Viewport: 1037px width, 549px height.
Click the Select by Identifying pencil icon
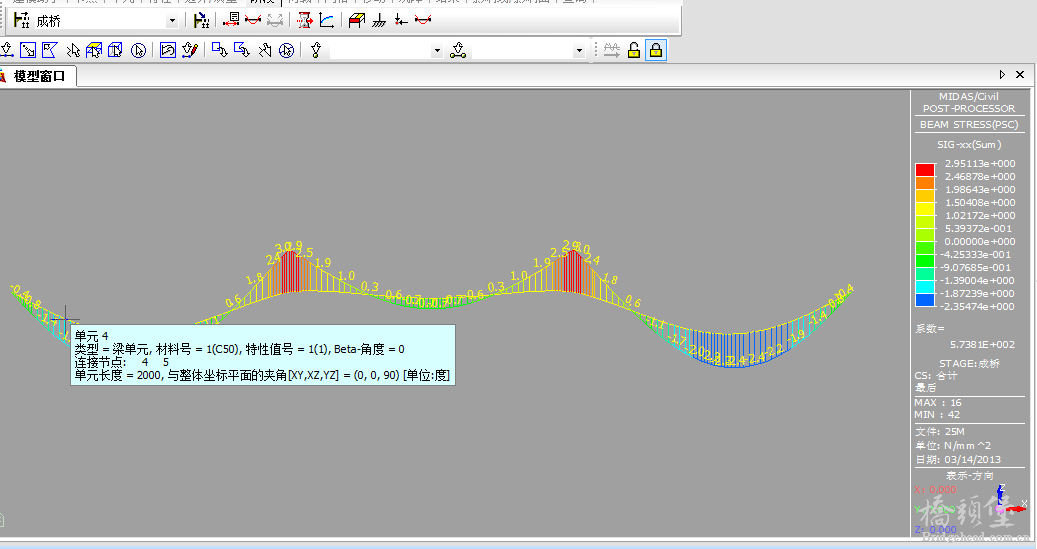pos(190,50)
